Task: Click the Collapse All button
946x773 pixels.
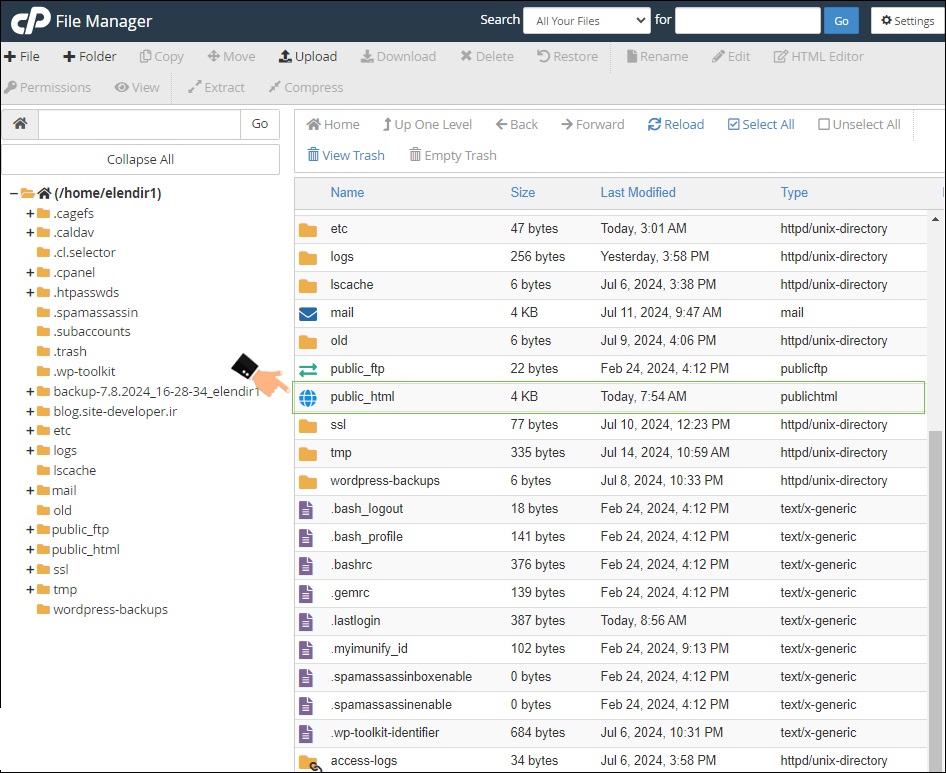Action: click(140, 159)
